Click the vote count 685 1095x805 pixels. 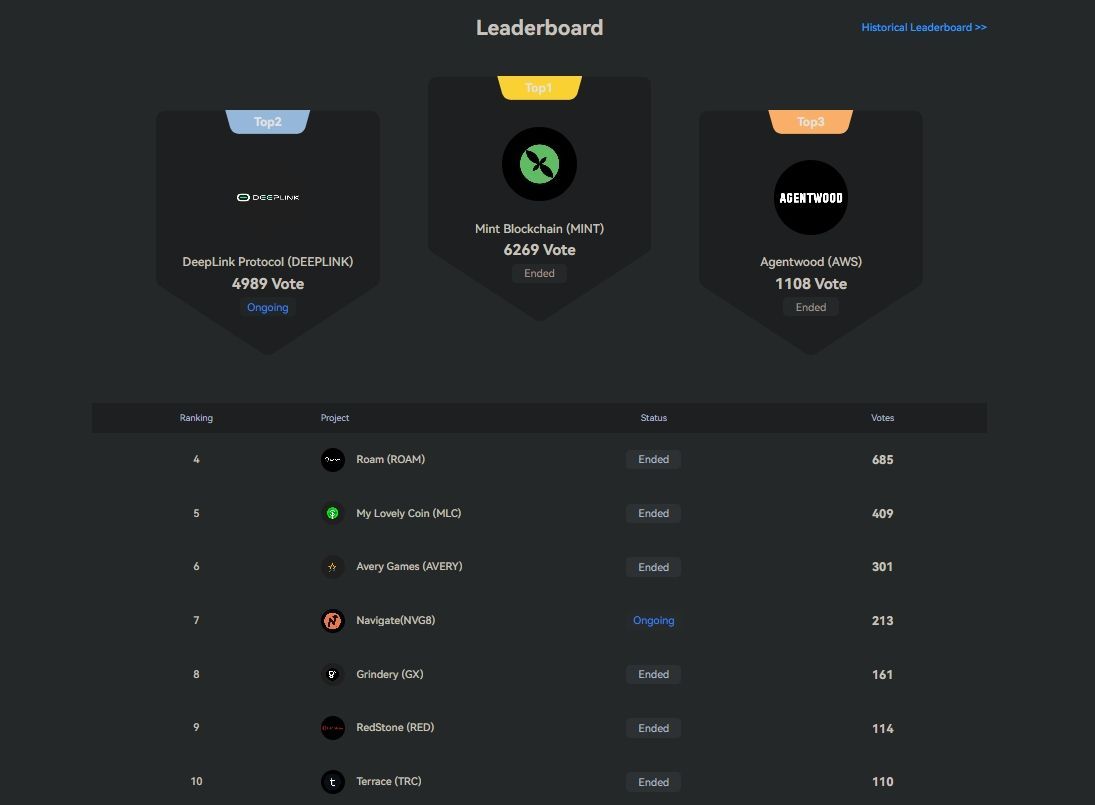click(883, 459)
